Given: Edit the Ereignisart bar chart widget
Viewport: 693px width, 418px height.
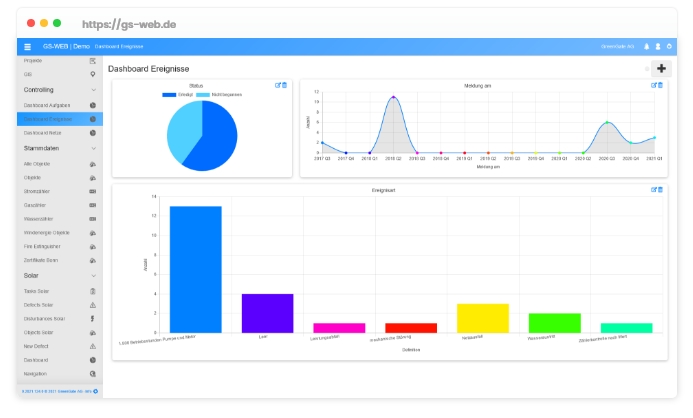Looking at the screenshot, I should click(654, 189).
